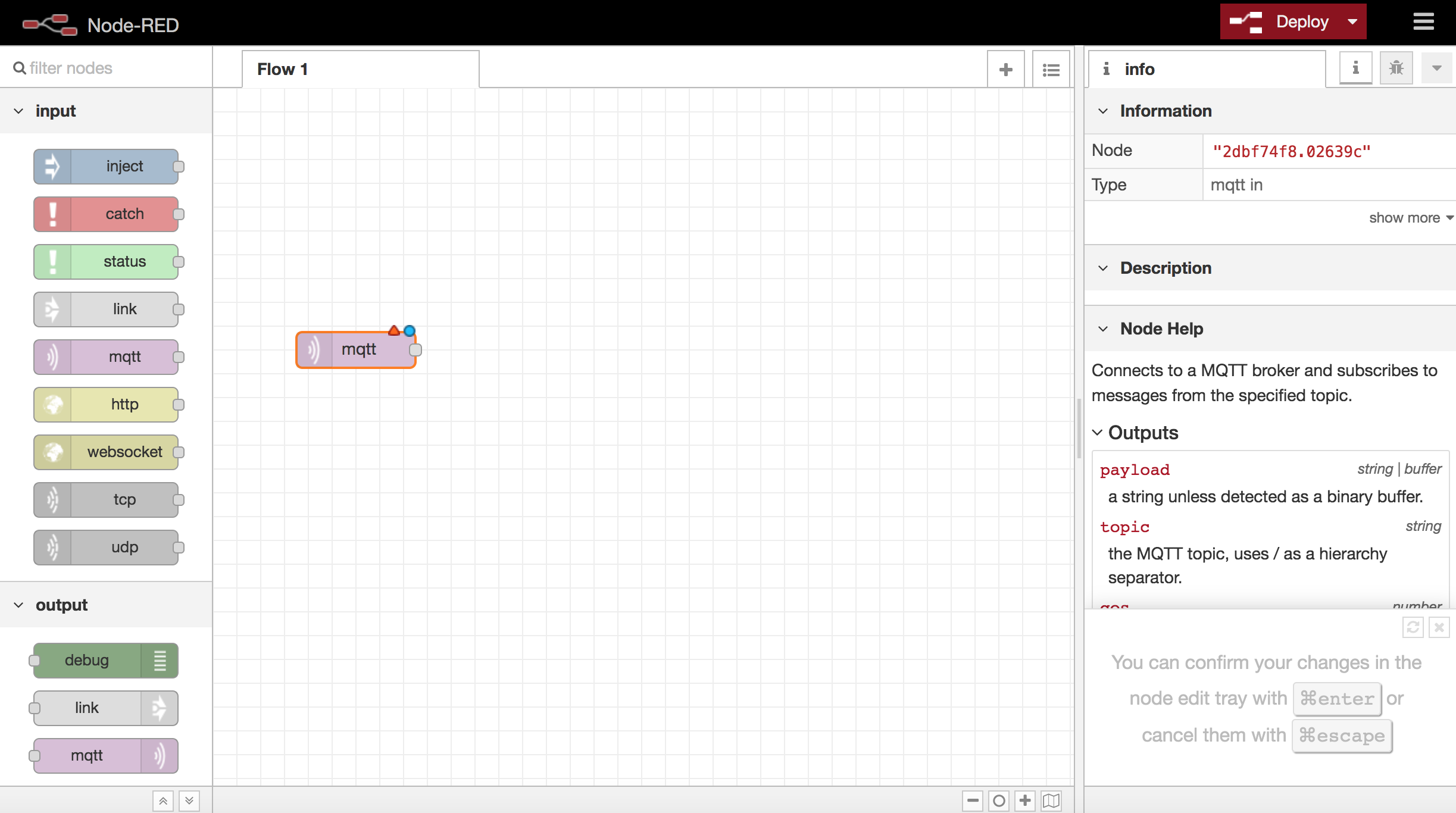Viewport: 1456px width, 813px height.
Task: Add a new flow tab
Action: click(x=1006, y=69)
